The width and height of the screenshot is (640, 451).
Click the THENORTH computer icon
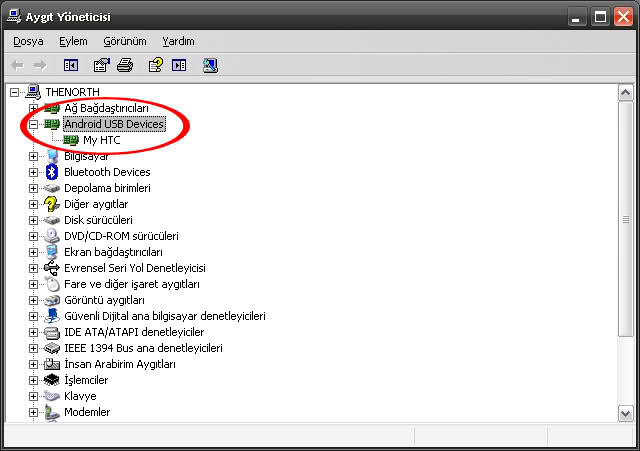click(x=33, y=92)
